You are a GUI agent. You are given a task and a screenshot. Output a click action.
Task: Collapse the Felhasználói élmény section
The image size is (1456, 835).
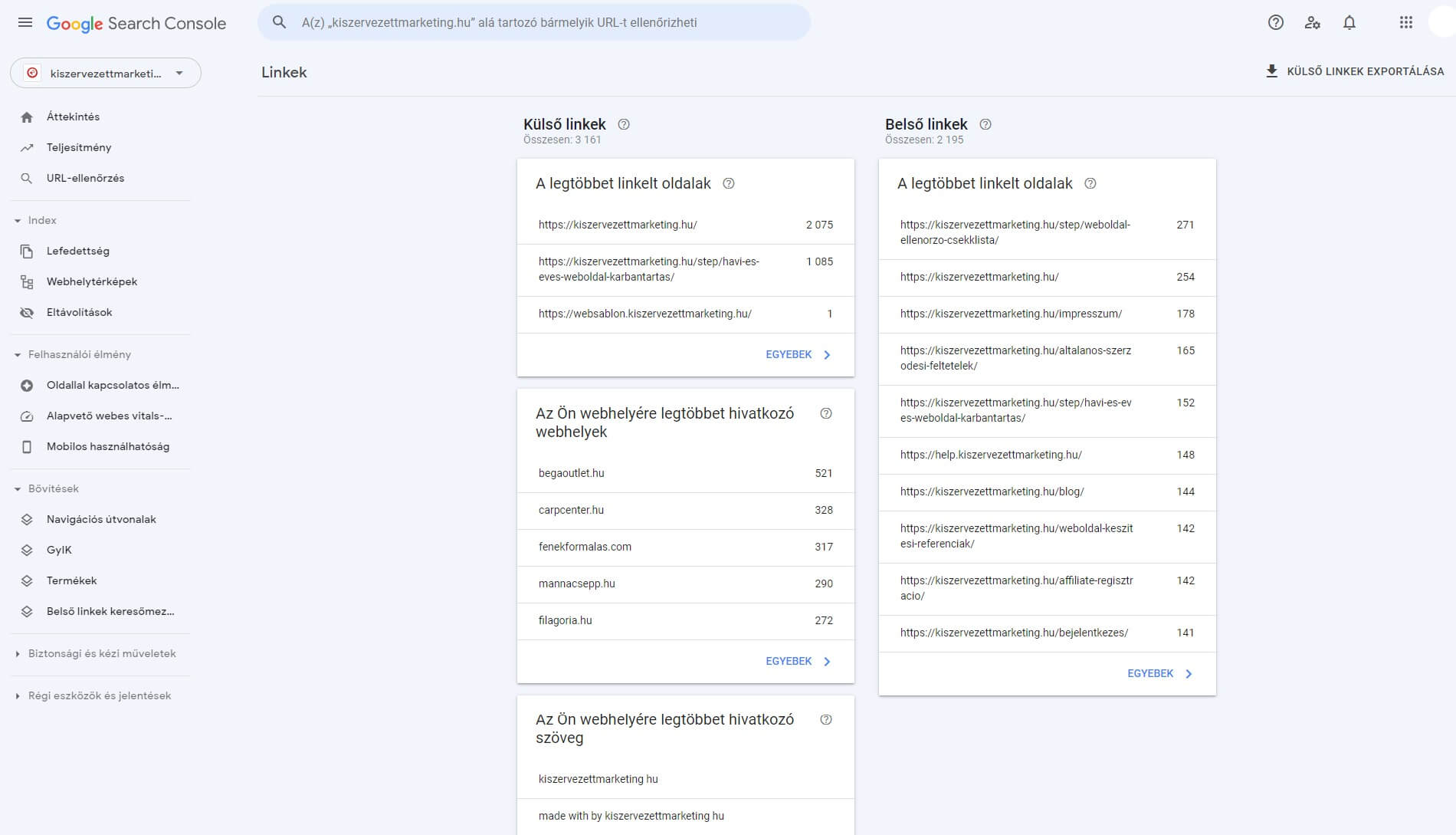(x=18, y=355)
